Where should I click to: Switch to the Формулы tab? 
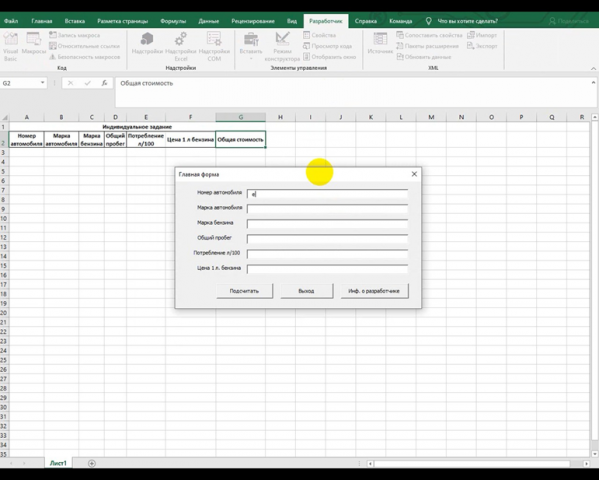pyautogui.click(x=173, y=21)
